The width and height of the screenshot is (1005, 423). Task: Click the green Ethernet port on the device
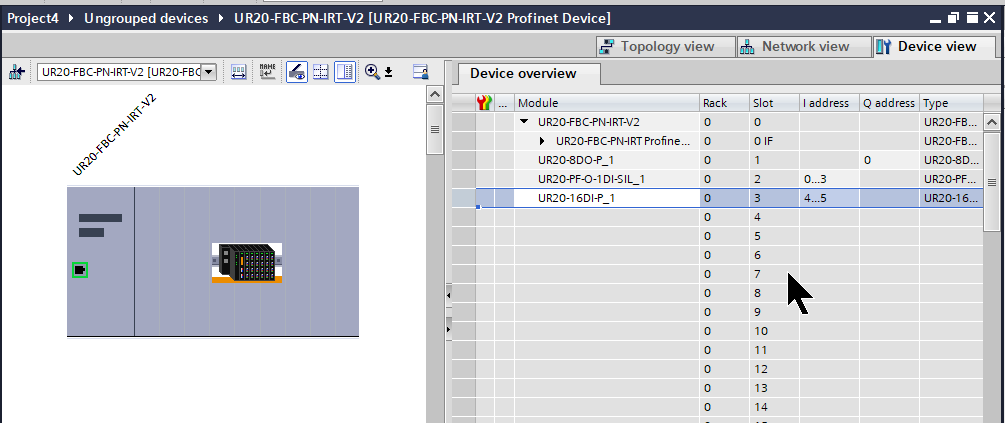pos(80,270)
